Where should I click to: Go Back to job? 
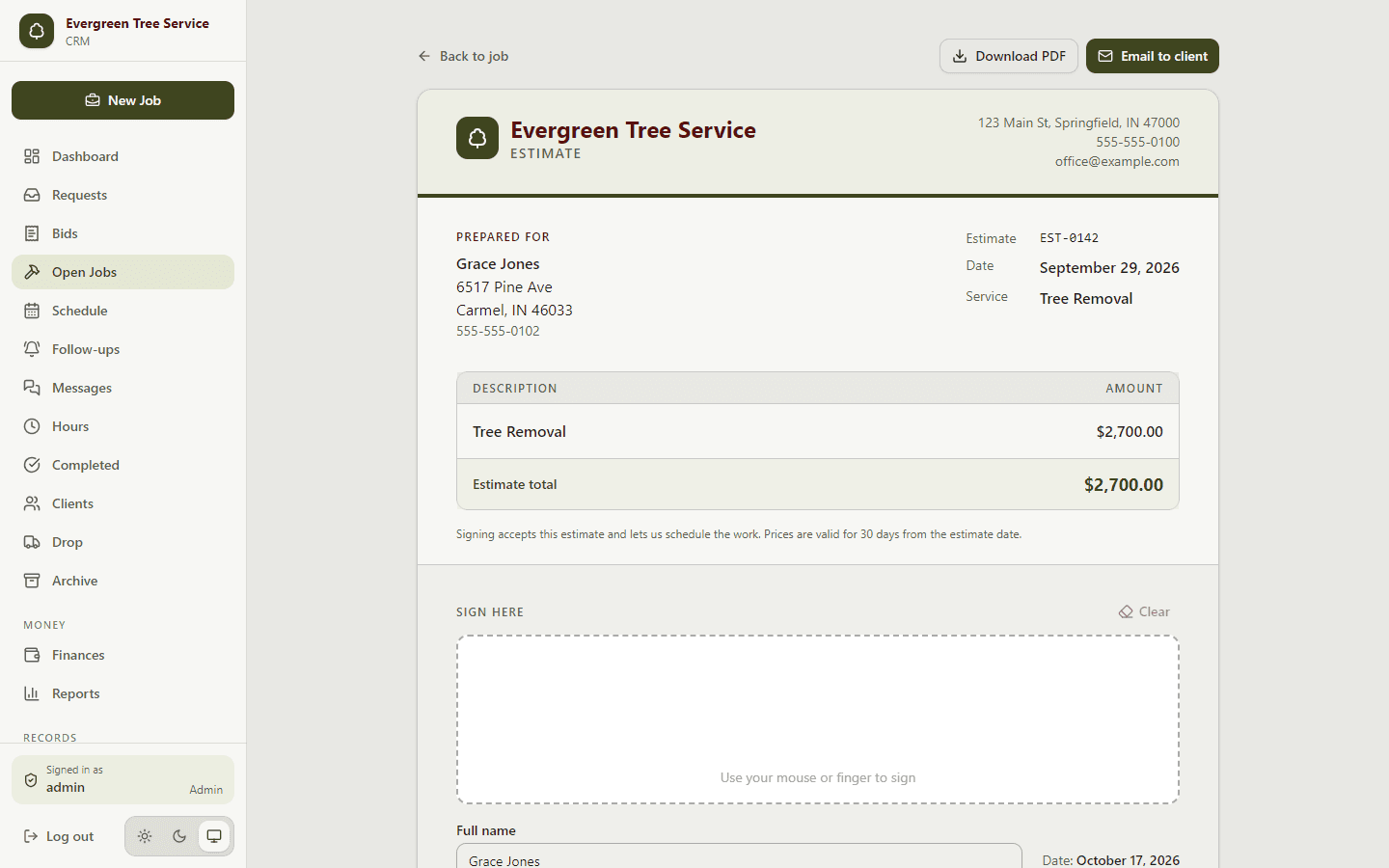tap(463, 56)
